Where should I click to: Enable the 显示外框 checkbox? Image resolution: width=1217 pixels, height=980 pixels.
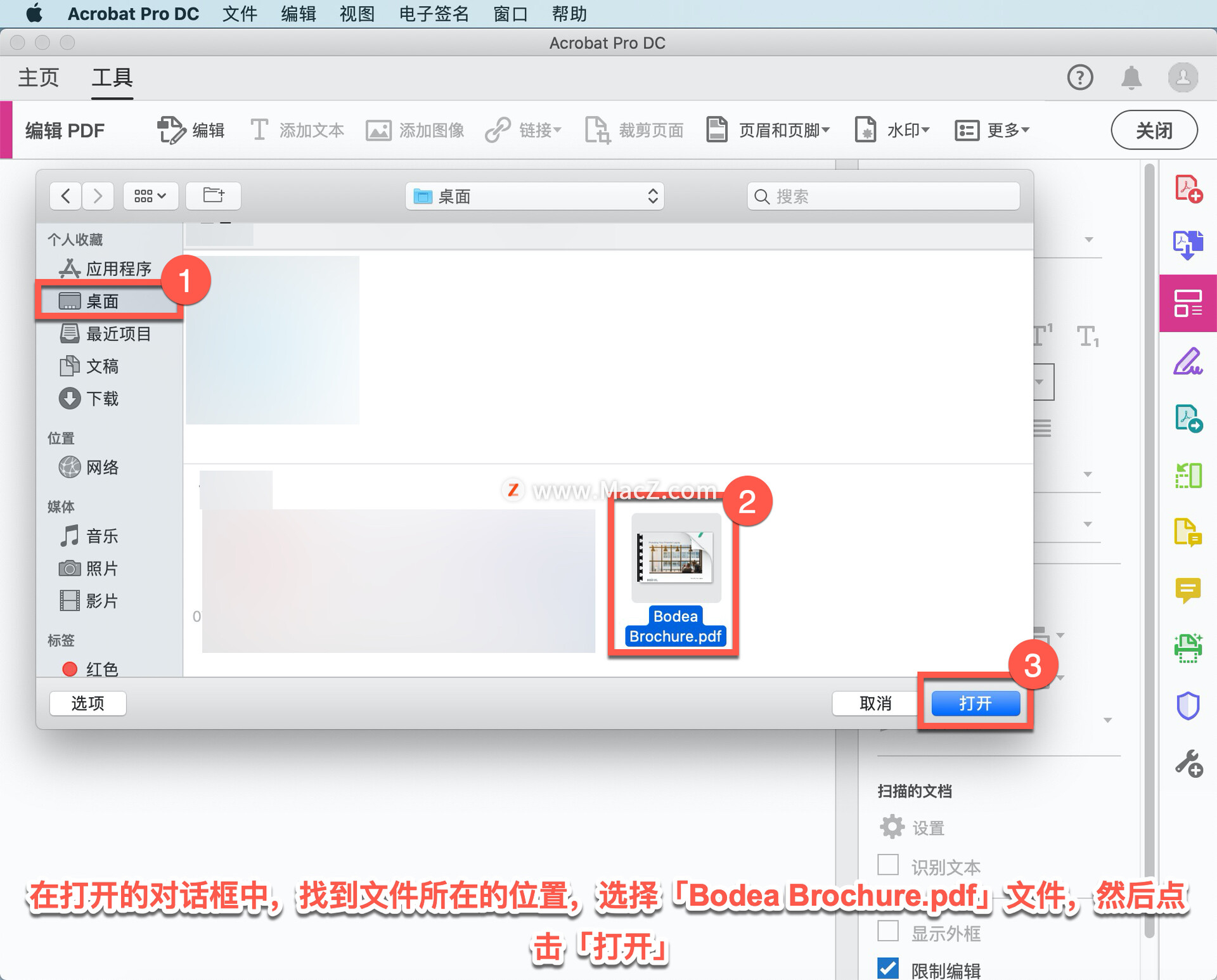click(x=888, y=931)
